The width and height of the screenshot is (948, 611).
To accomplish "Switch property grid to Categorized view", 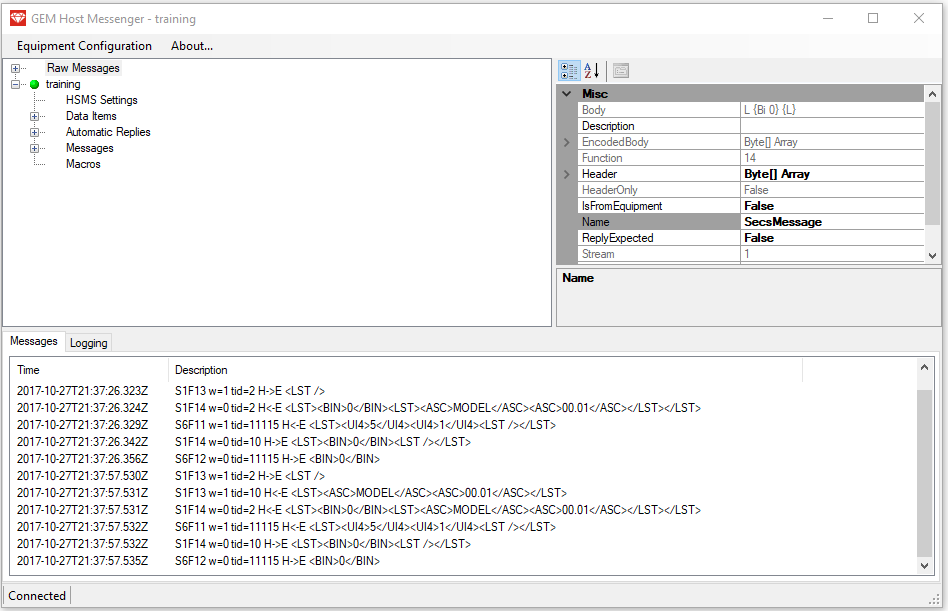I will click(569, 71).
